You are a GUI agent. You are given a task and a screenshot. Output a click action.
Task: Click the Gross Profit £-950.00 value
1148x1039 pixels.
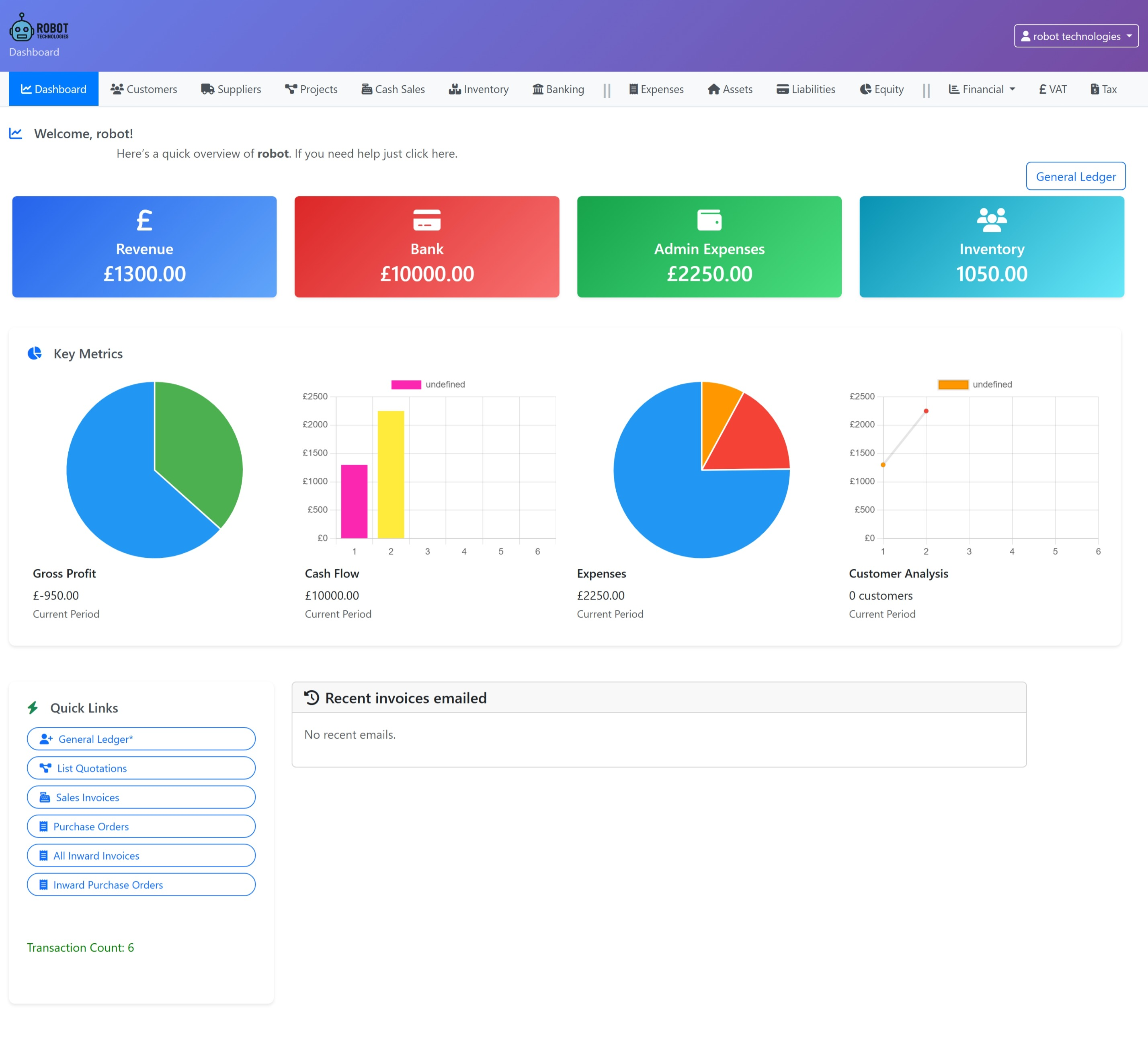pyautogui.click(x=56, y=595)
